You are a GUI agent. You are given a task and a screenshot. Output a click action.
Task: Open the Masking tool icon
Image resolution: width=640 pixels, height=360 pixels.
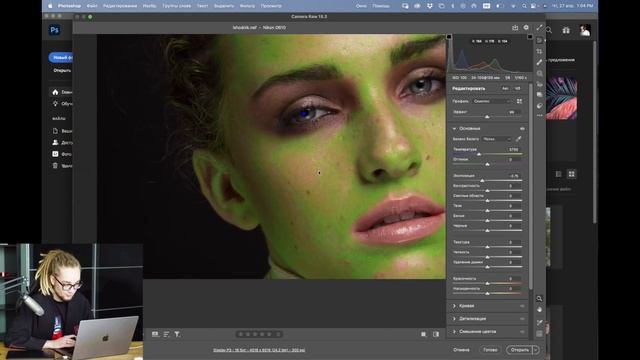pyautogui.click(x=540, y=73)
